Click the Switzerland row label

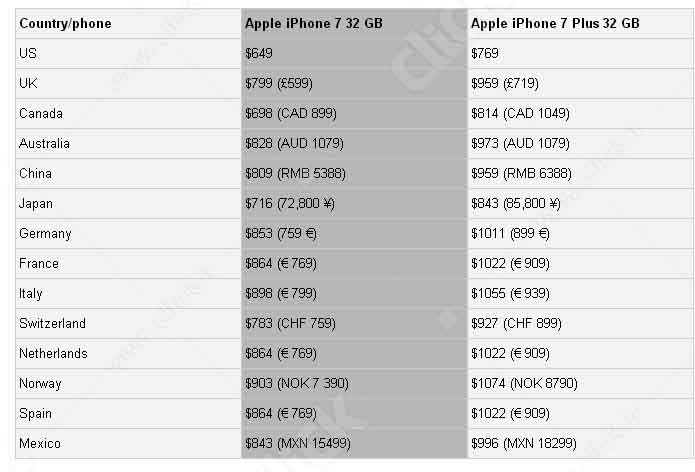52,323
